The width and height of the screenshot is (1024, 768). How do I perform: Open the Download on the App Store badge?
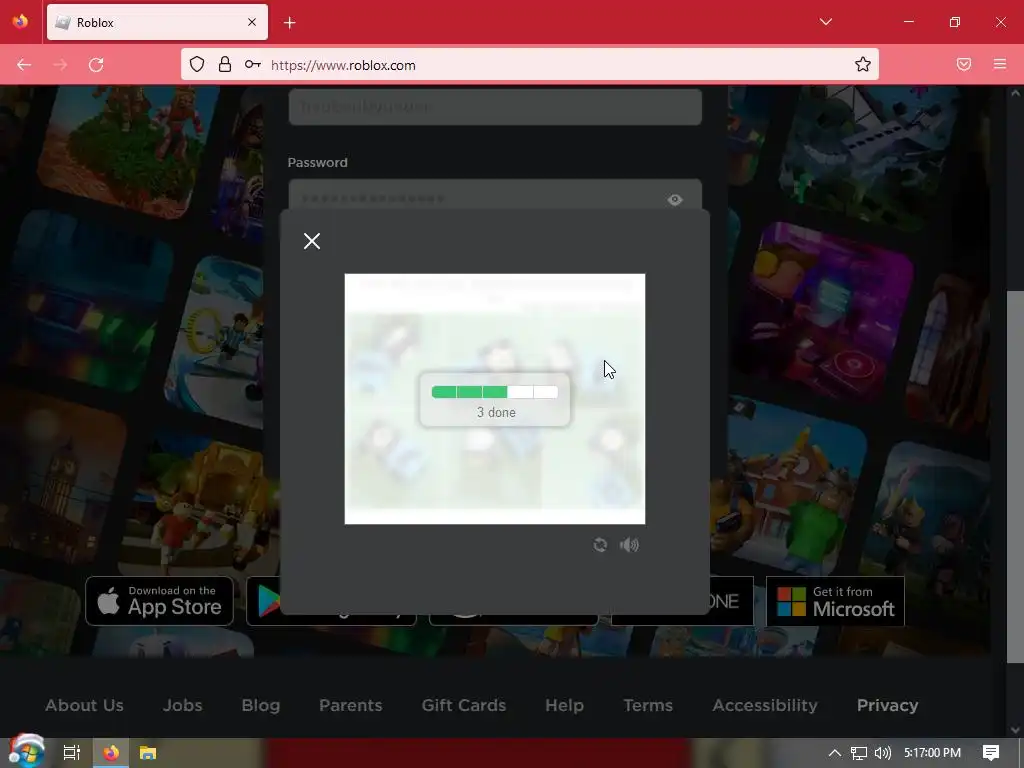(x=159, y=601)
